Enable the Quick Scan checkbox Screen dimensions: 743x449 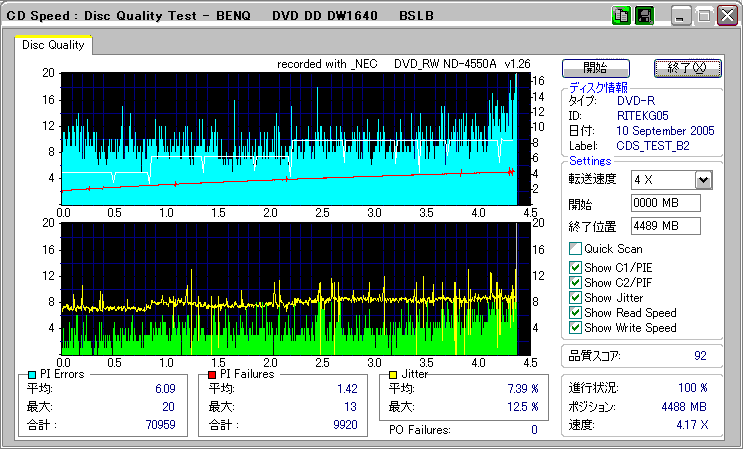click(x=575, y=248)
